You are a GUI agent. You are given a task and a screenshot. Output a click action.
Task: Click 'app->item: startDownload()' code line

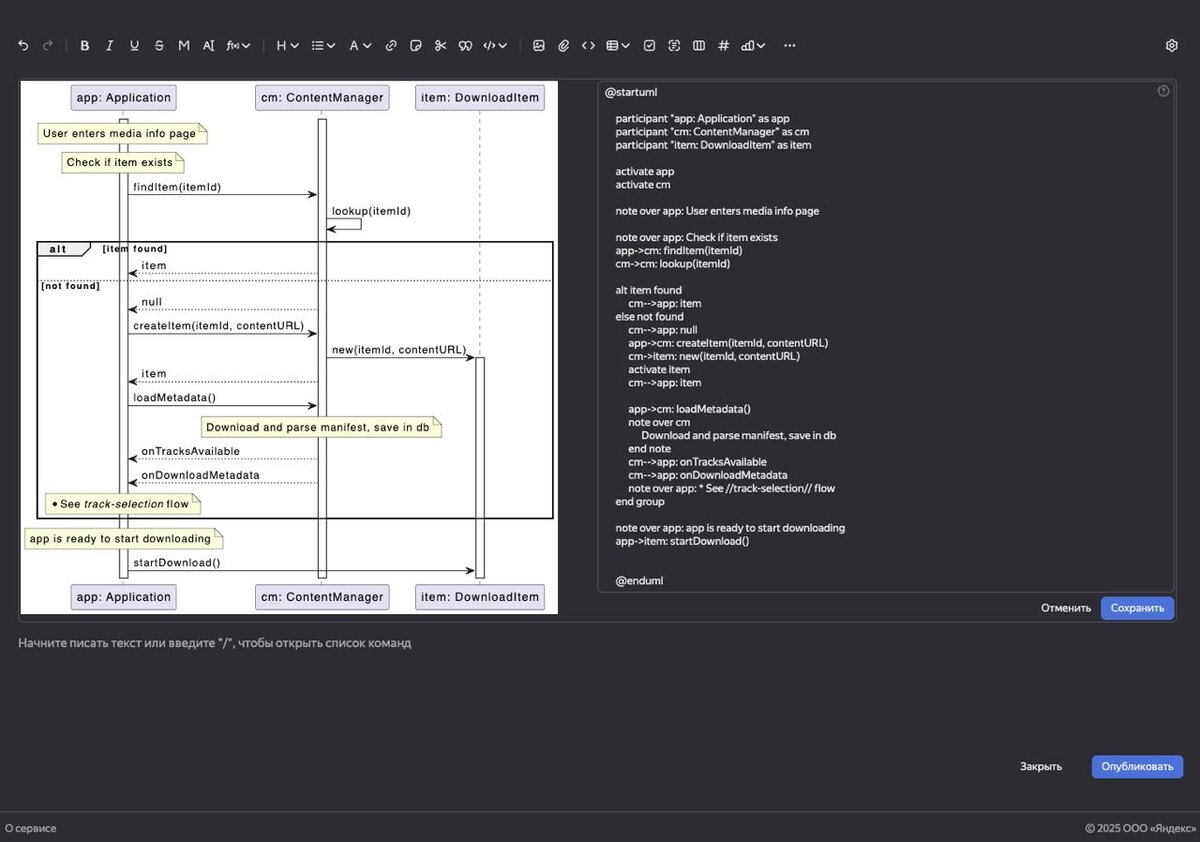682,541
